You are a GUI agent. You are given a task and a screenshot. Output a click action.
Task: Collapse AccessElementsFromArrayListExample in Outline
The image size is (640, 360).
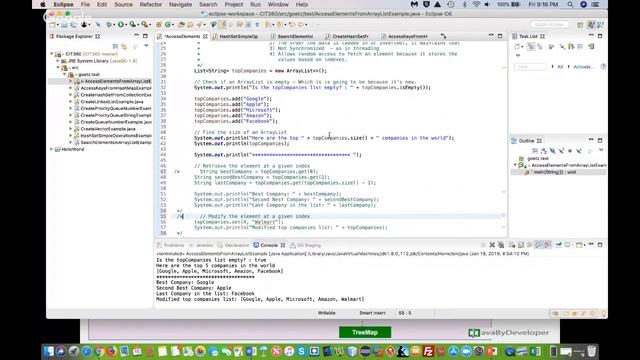(515, 165)
